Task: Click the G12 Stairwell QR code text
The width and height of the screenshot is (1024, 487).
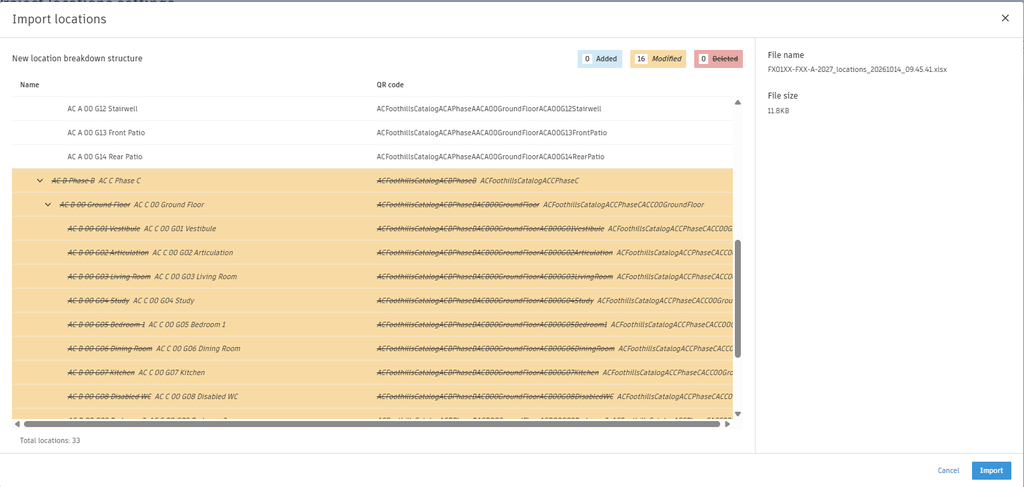Action: click(x=488, y=109)
